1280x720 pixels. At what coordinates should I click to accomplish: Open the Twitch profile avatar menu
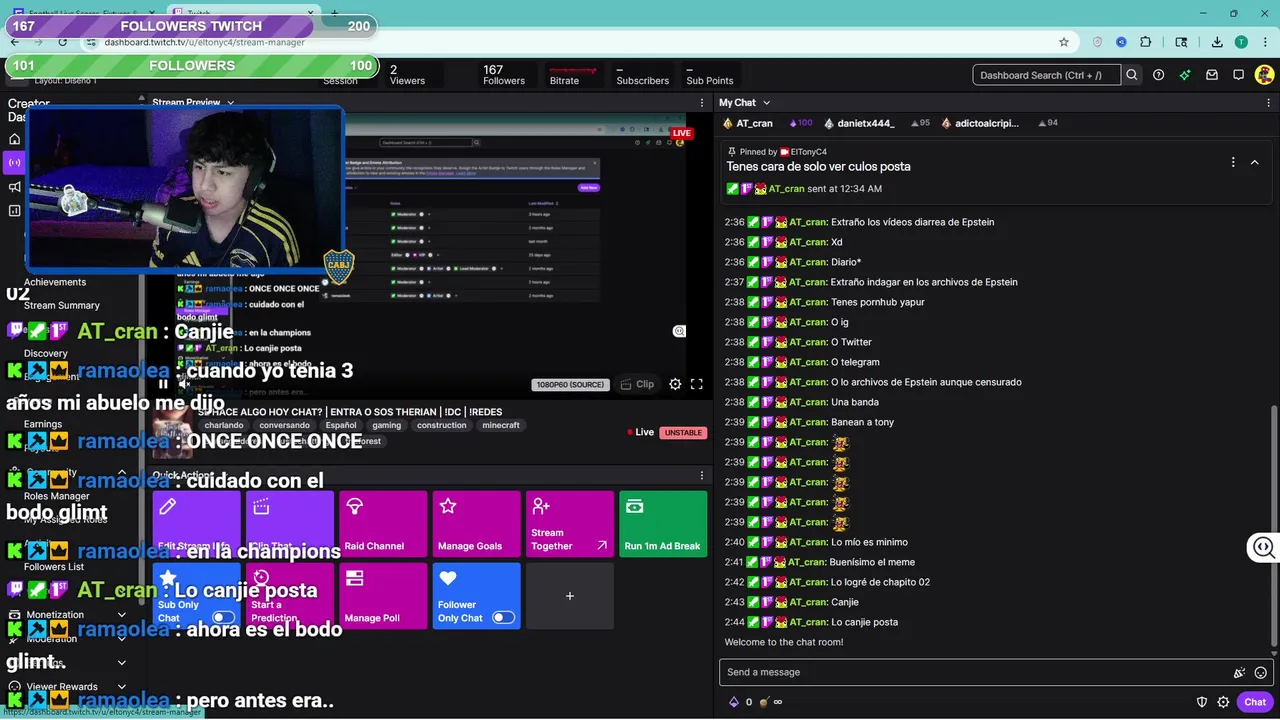click(1265, 75)
